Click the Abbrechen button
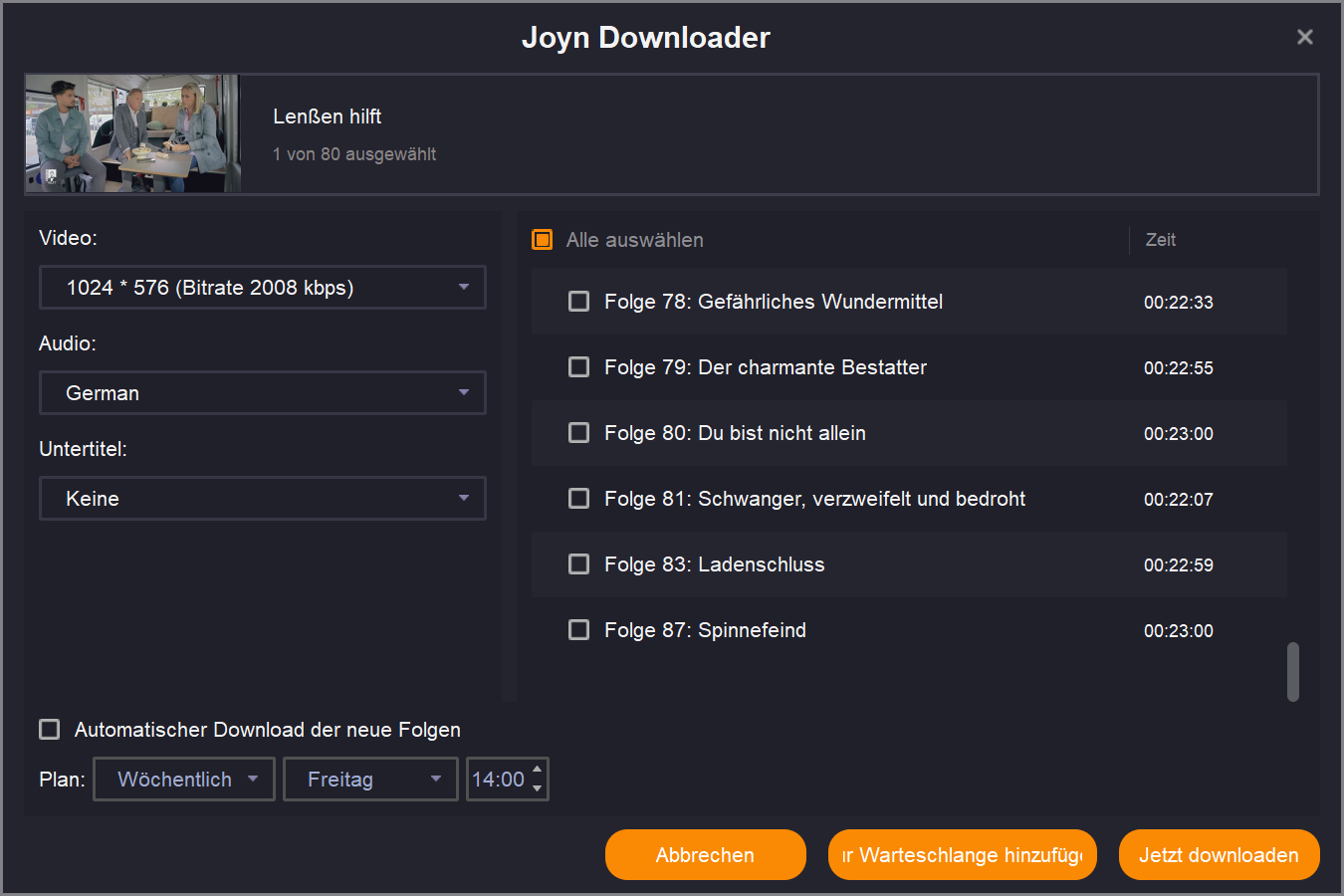Image resolution: width=1344 pixels, height=896 pixels. 705,855
